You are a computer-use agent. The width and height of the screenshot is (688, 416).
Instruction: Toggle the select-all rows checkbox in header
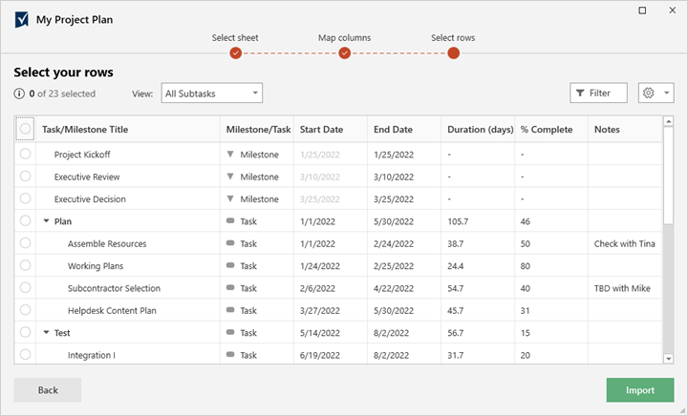25,129
